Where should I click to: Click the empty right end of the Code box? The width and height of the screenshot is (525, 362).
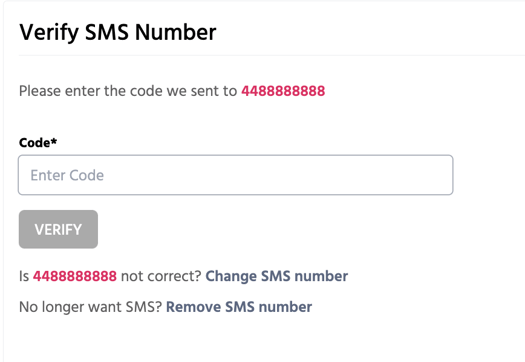coord(419,175)
